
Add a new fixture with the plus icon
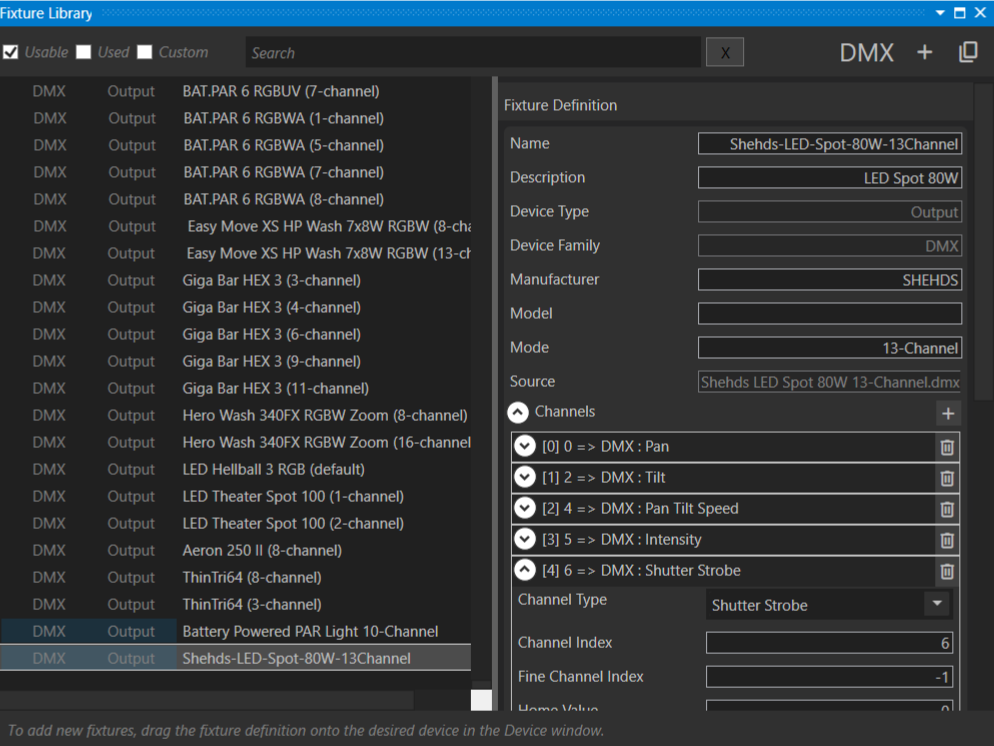924,53
